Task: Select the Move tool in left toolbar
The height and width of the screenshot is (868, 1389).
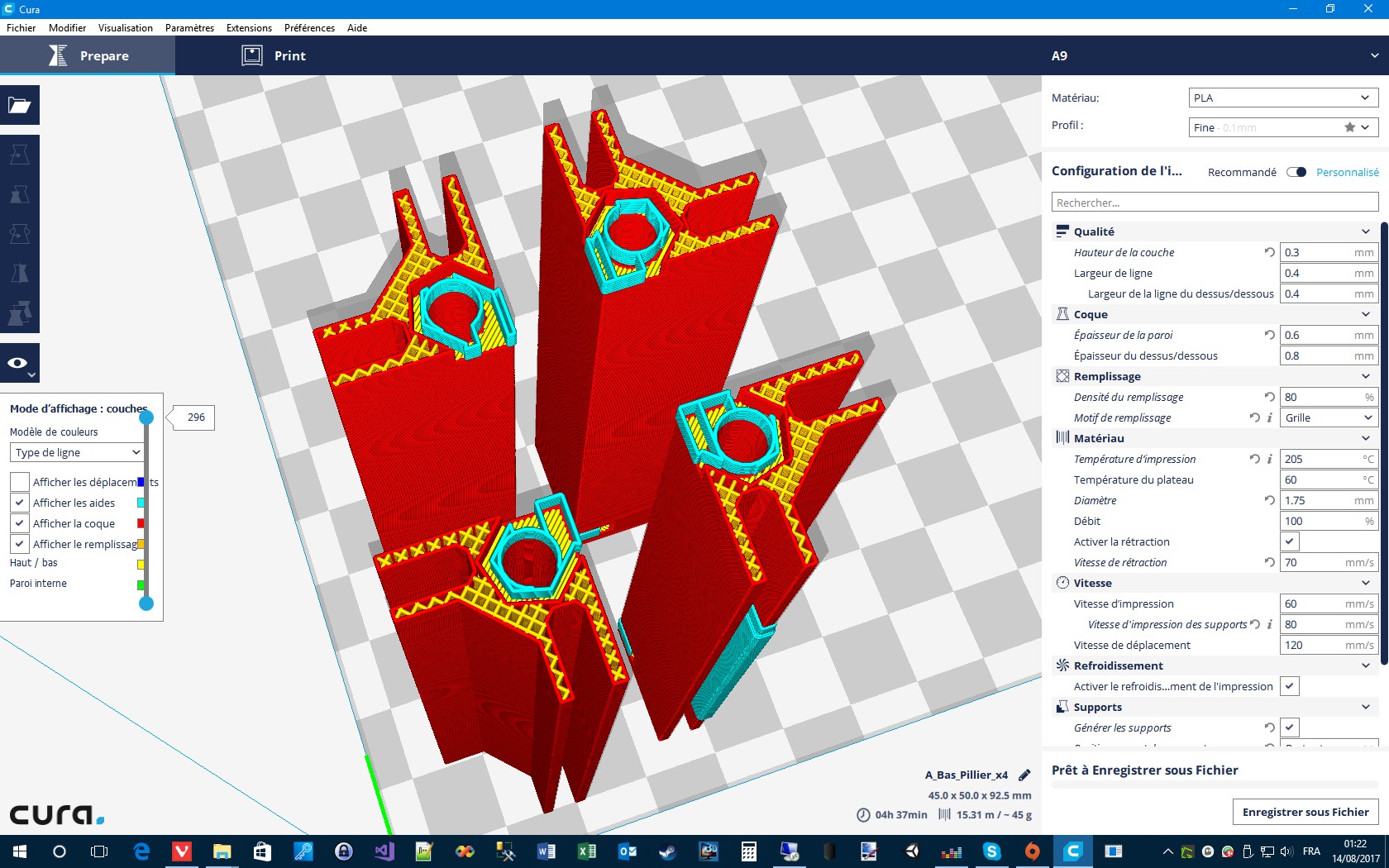Action: 20,155
